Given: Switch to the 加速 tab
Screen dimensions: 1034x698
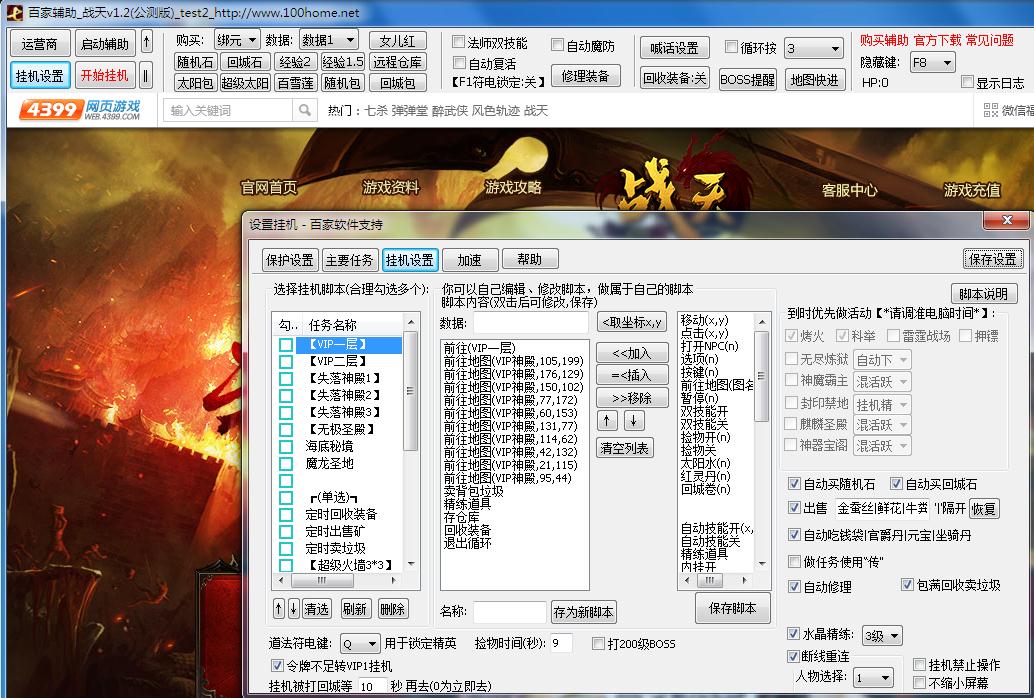Looking at the screenshot, I should click(x=470, y=259).
